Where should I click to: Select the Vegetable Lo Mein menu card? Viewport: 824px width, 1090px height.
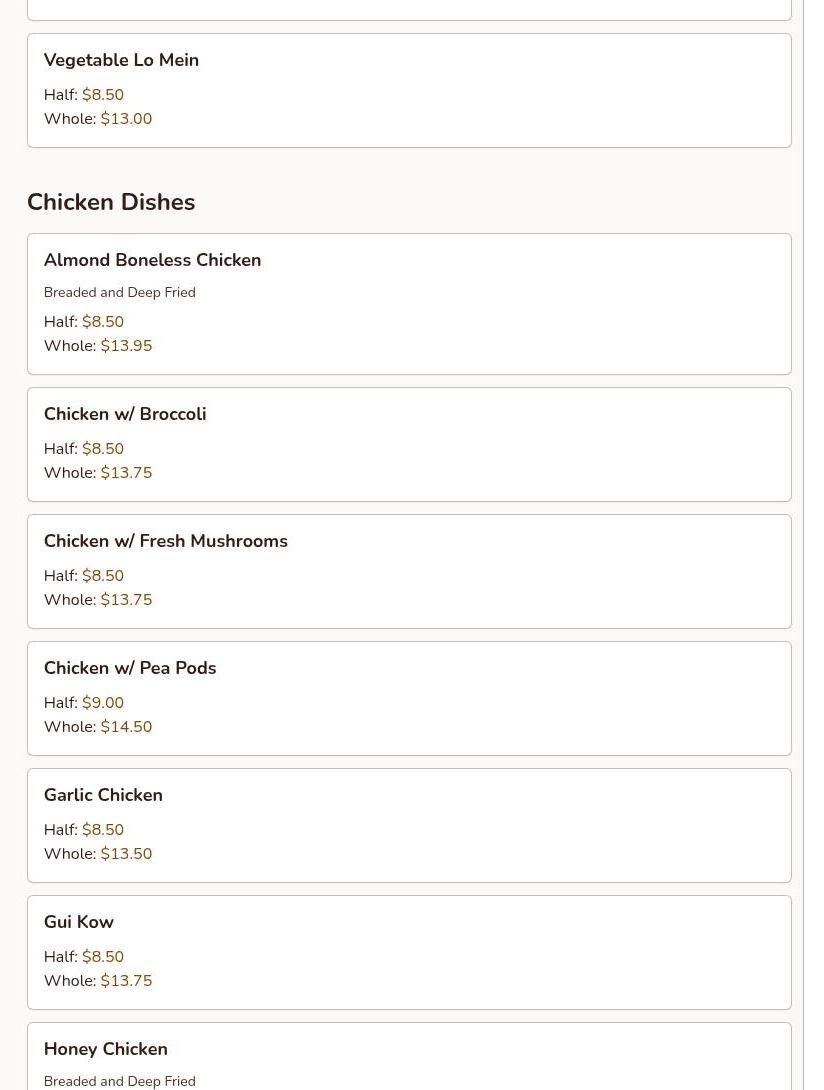tap(409, 90)
